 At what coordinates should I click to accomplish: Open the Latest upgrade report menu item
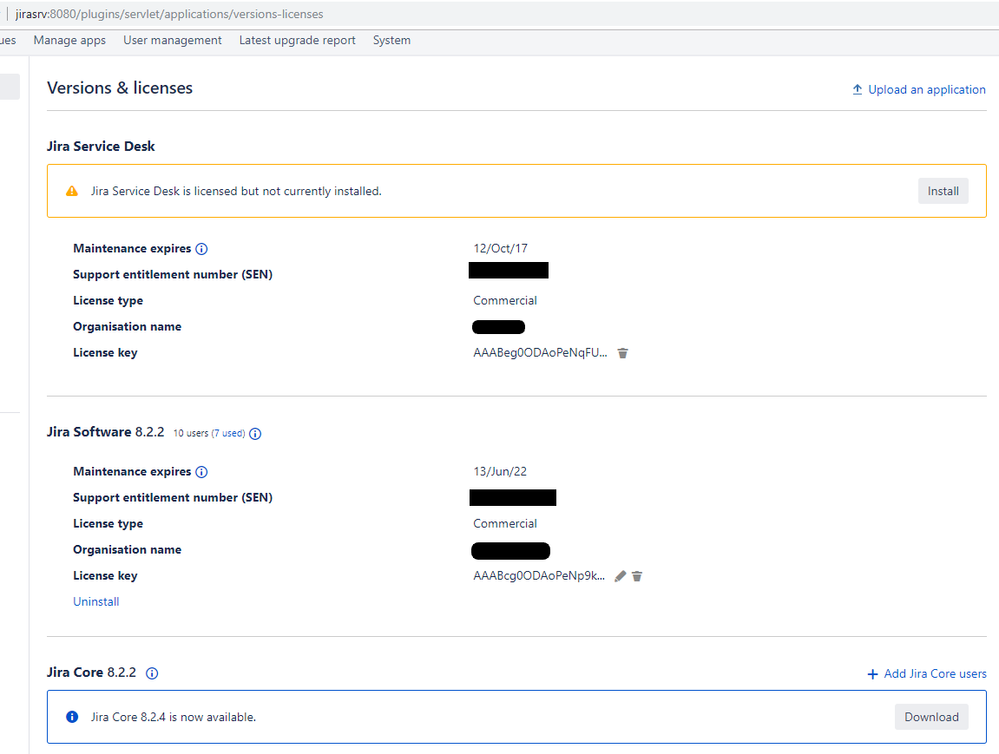(x=298, y=40)
